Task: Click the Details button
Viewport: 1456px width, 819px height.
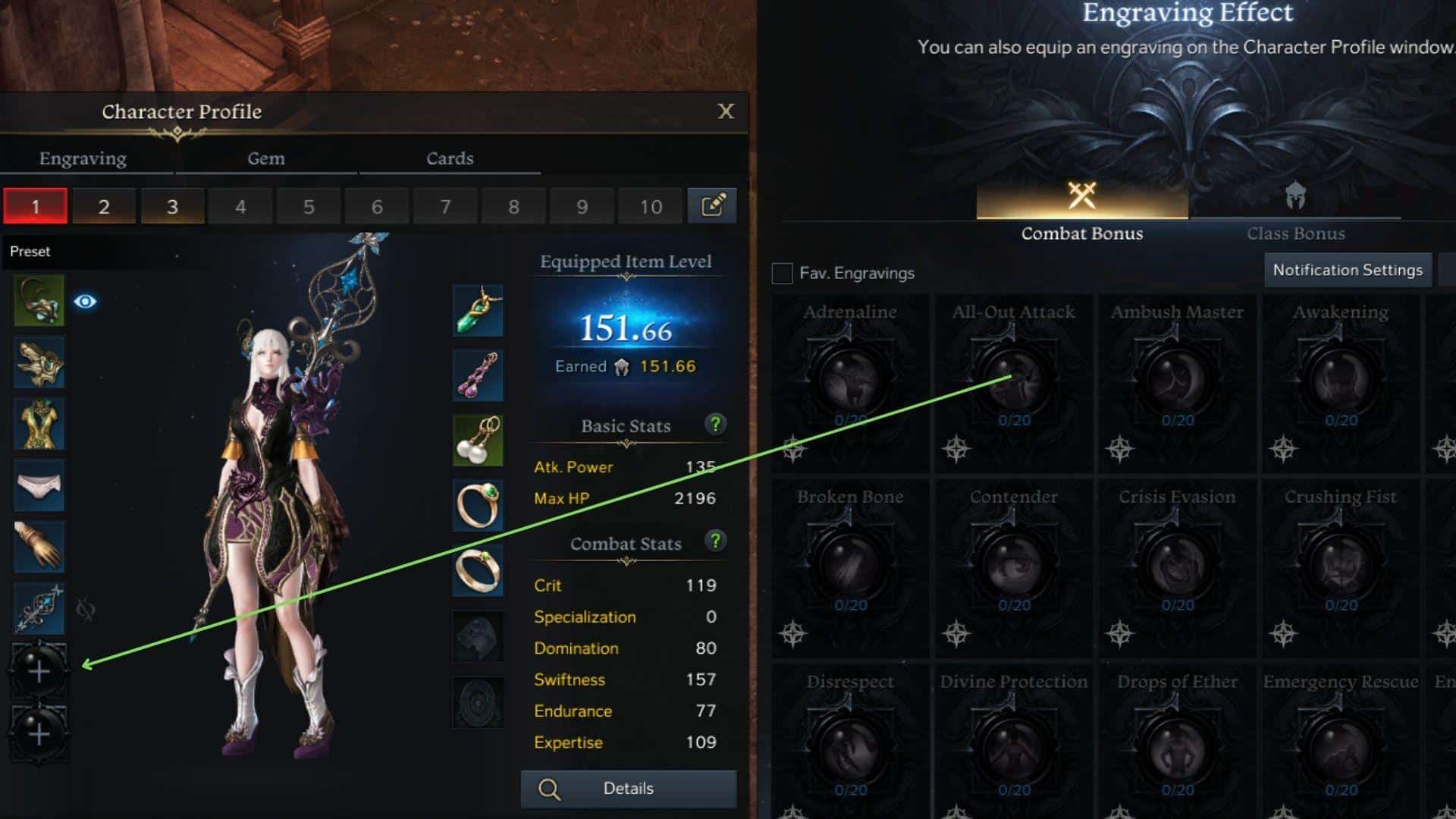Action: point(629,789)
